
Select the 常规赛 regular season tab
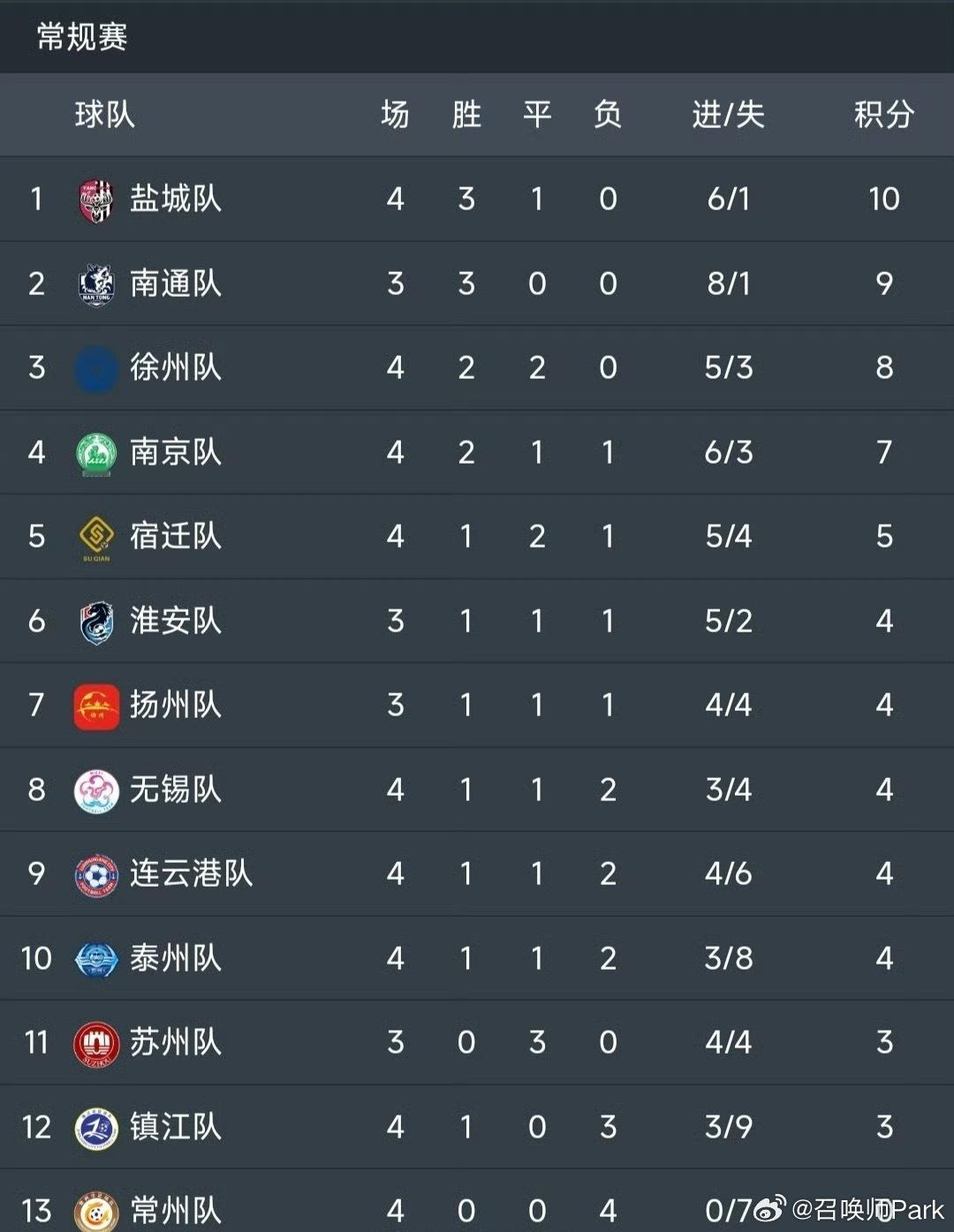[82, 37]
